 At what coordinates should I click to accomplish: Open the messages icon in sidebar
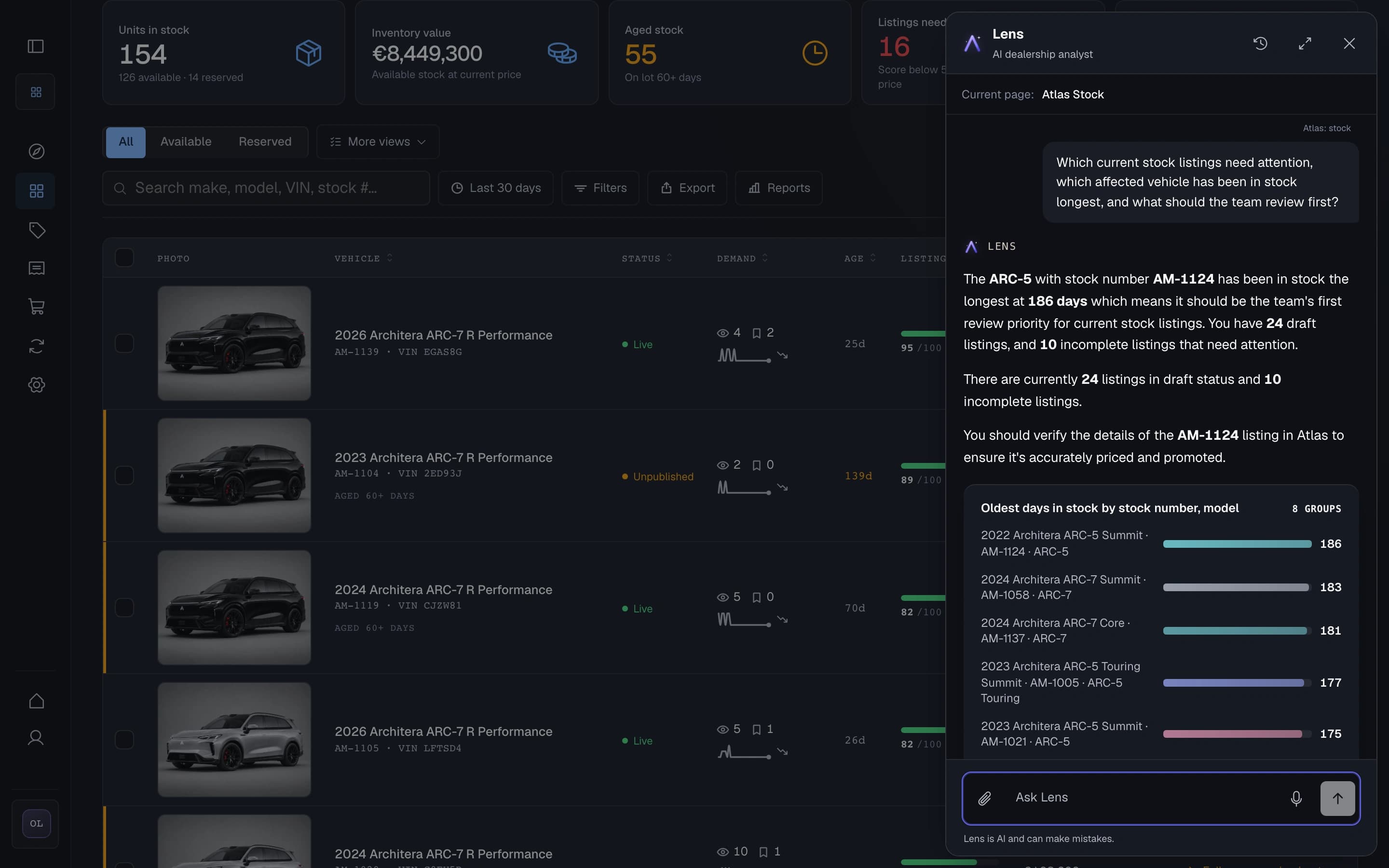pyautogui.click(x=36, y=269)
